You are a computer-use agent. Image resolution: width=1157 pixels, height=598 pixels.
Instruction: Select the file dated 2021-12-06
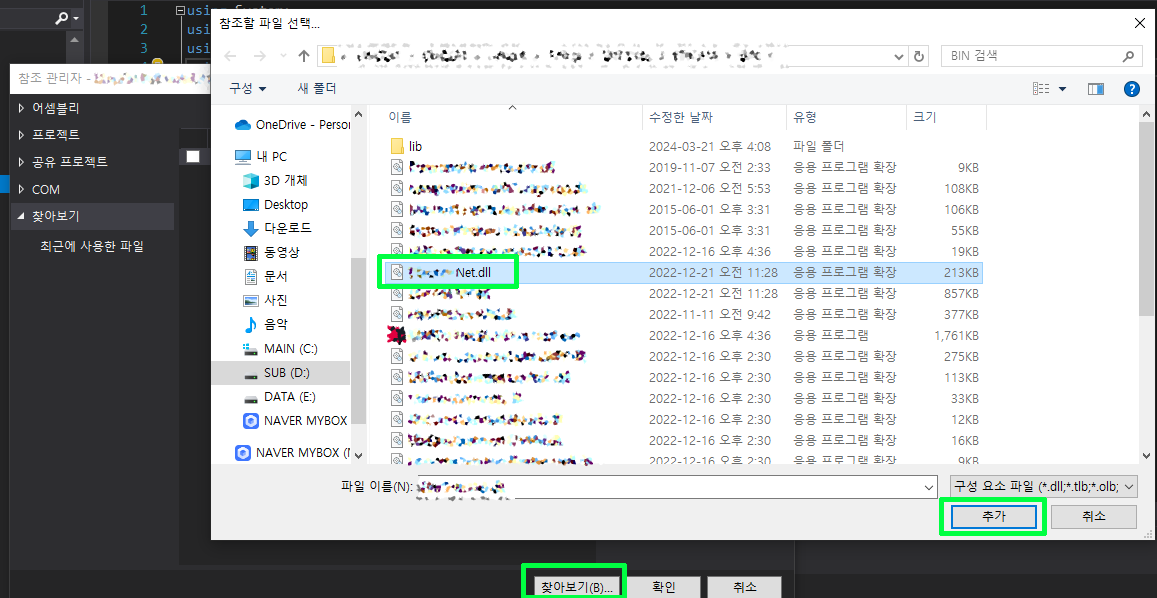[x=683, y=188]
